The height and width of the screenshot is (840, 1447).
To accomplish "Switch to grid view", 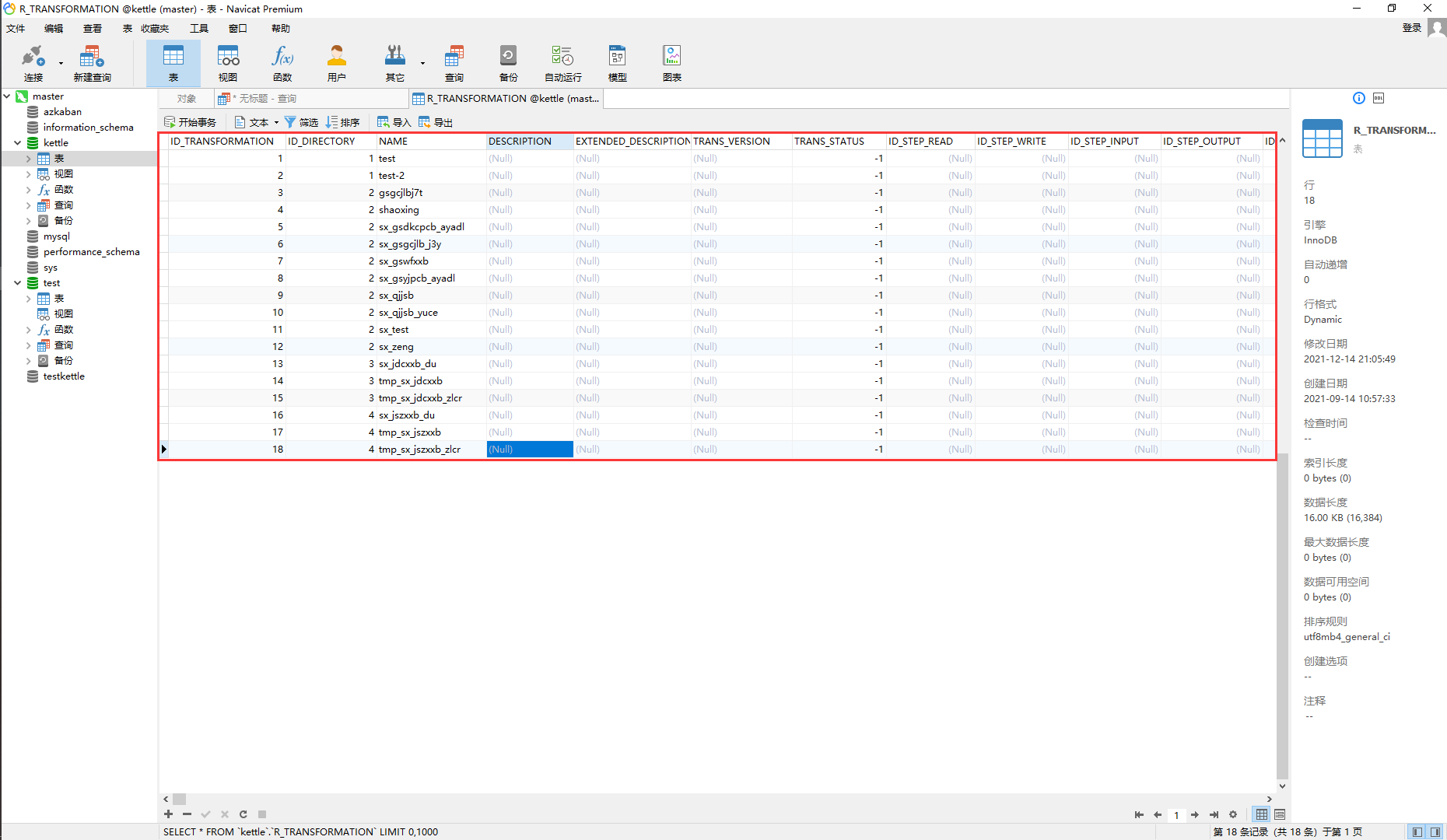I will [x=1262, y=814].
